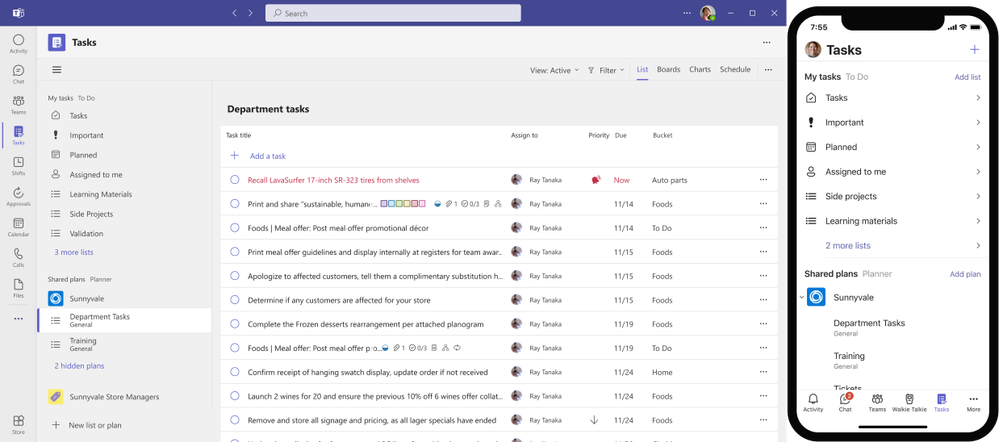
Task: Go back with the title bar arrow
Action: [x=235, y=13]
